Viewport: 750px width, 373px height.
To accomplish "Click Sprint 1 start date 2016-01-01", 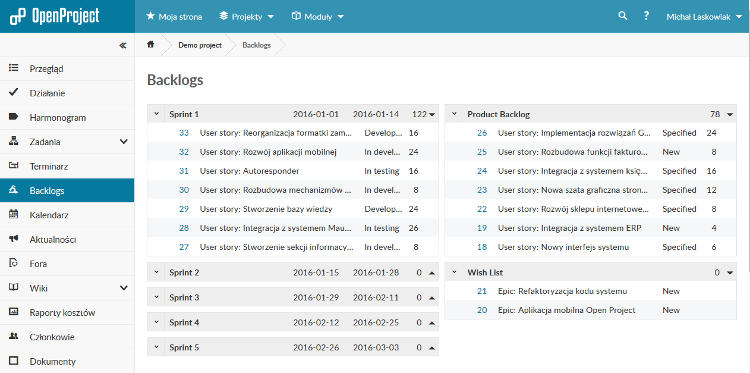I will coord(316,114).
